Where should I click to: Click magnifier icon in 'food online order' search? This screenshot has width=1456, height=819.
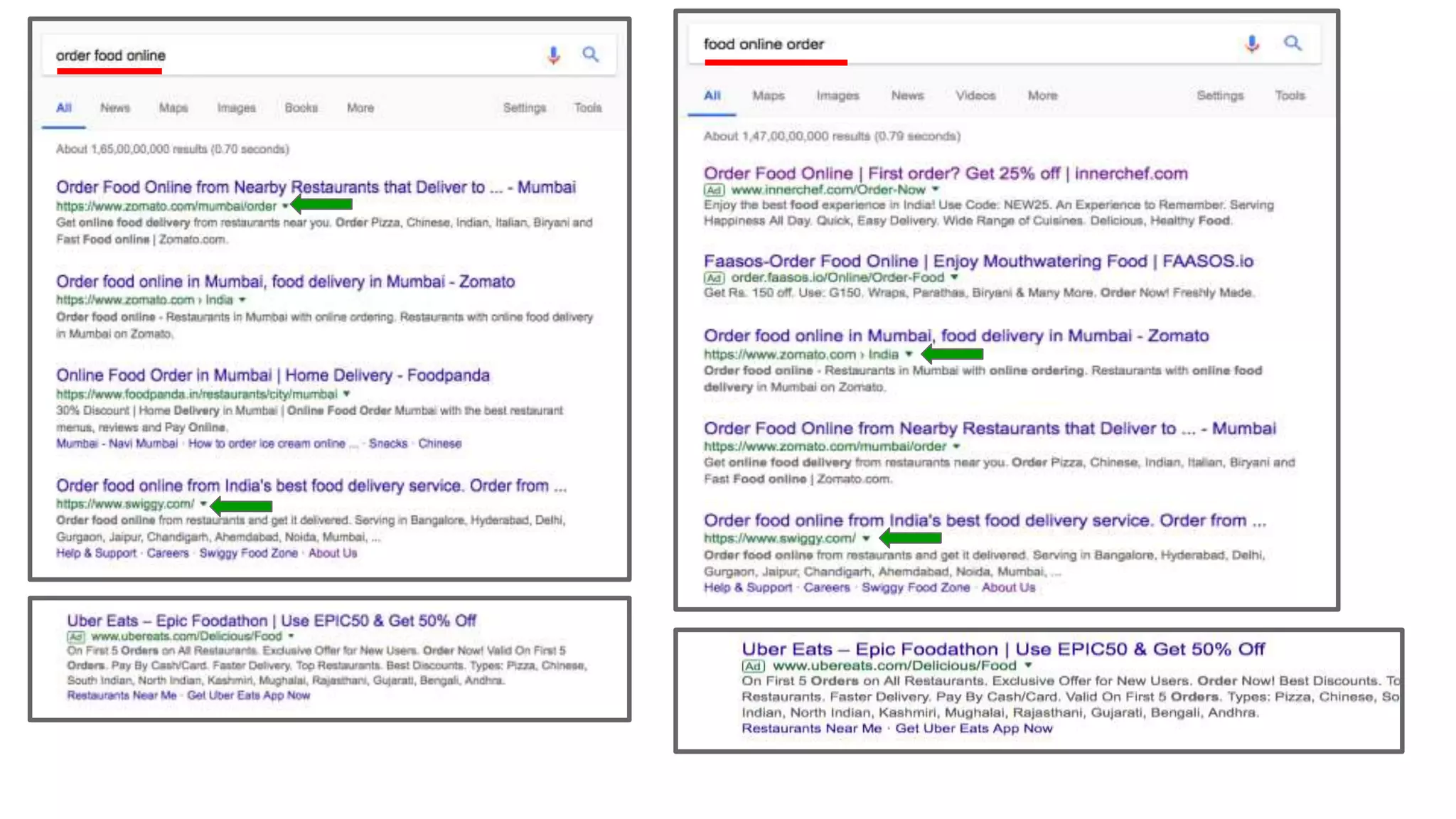1292,43
